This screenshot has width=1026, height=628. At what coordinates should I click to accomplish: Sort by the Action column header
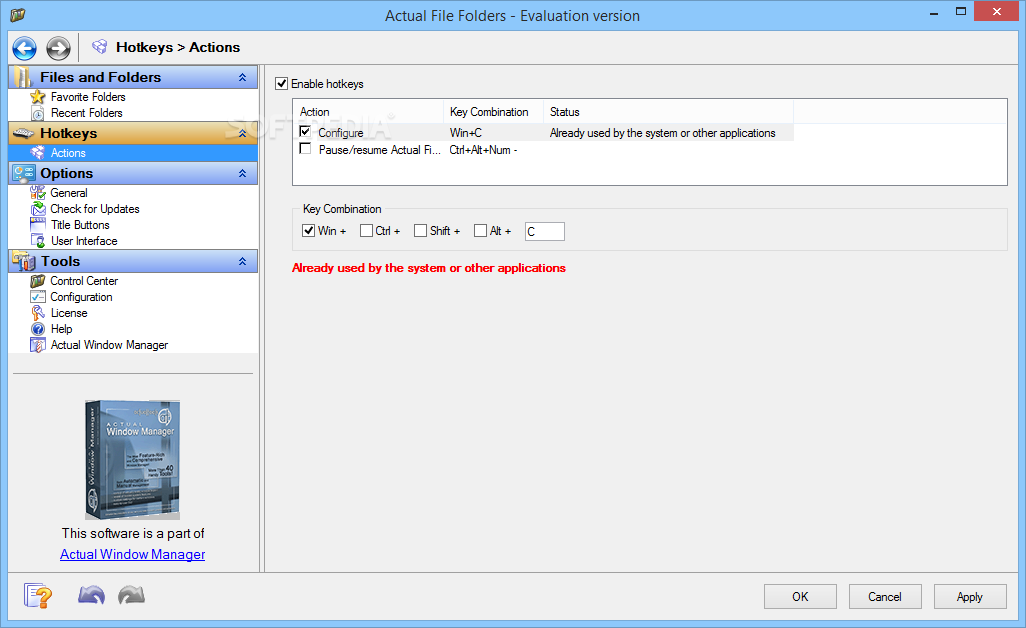tap(368, 112)
